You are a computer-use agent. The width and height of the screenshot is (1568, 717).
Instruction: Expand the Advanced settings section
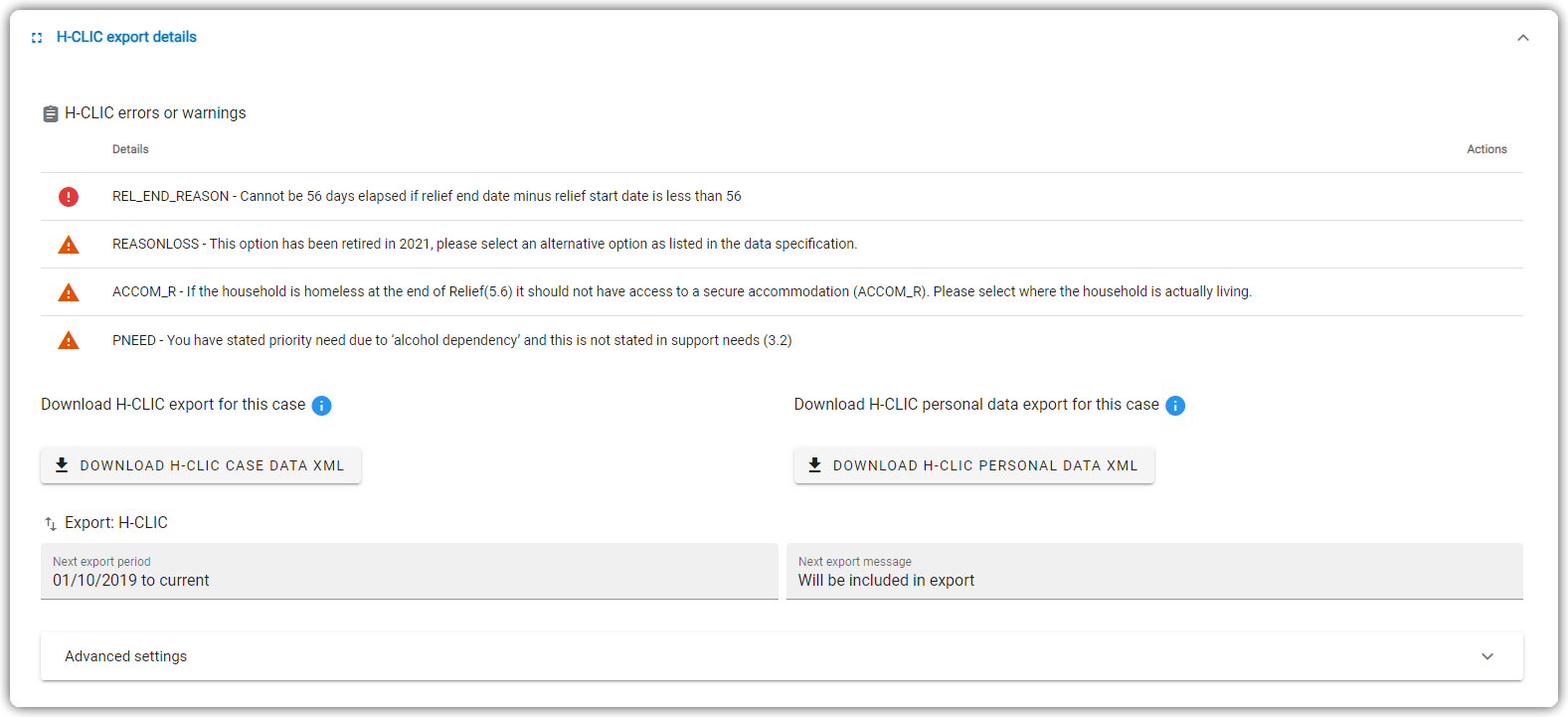click(782, 656)
